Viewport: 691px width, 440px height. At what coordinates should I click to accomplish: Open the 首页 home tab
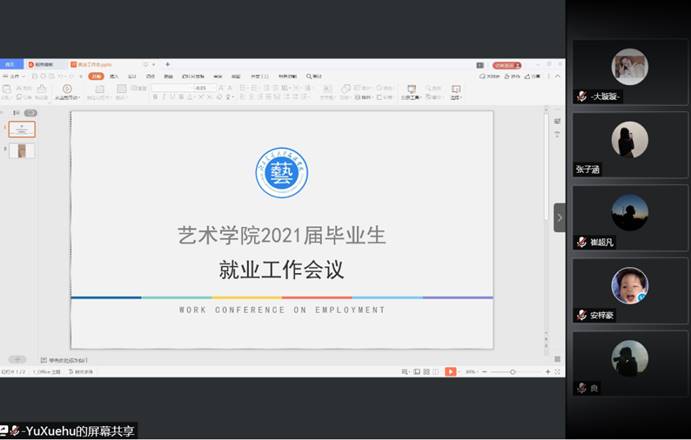coord(11,64)
